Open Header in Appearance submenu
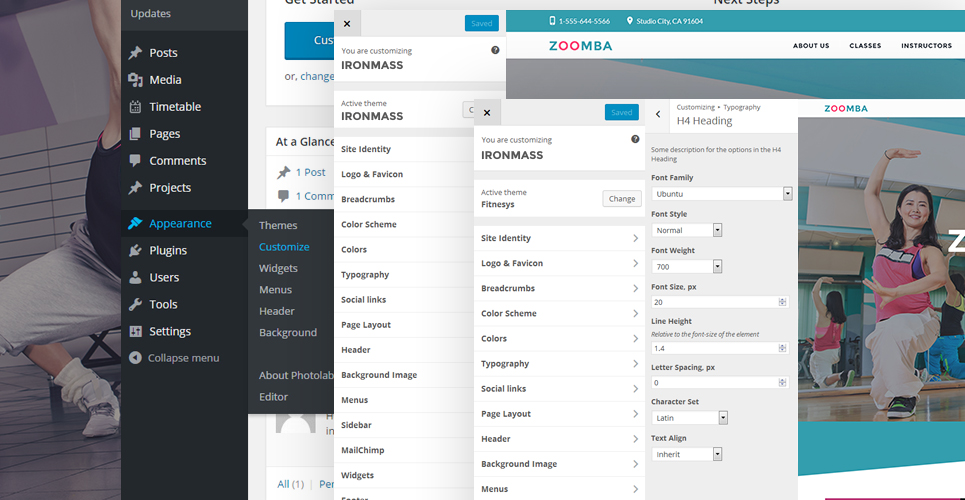965x500 pixels. 277,312
